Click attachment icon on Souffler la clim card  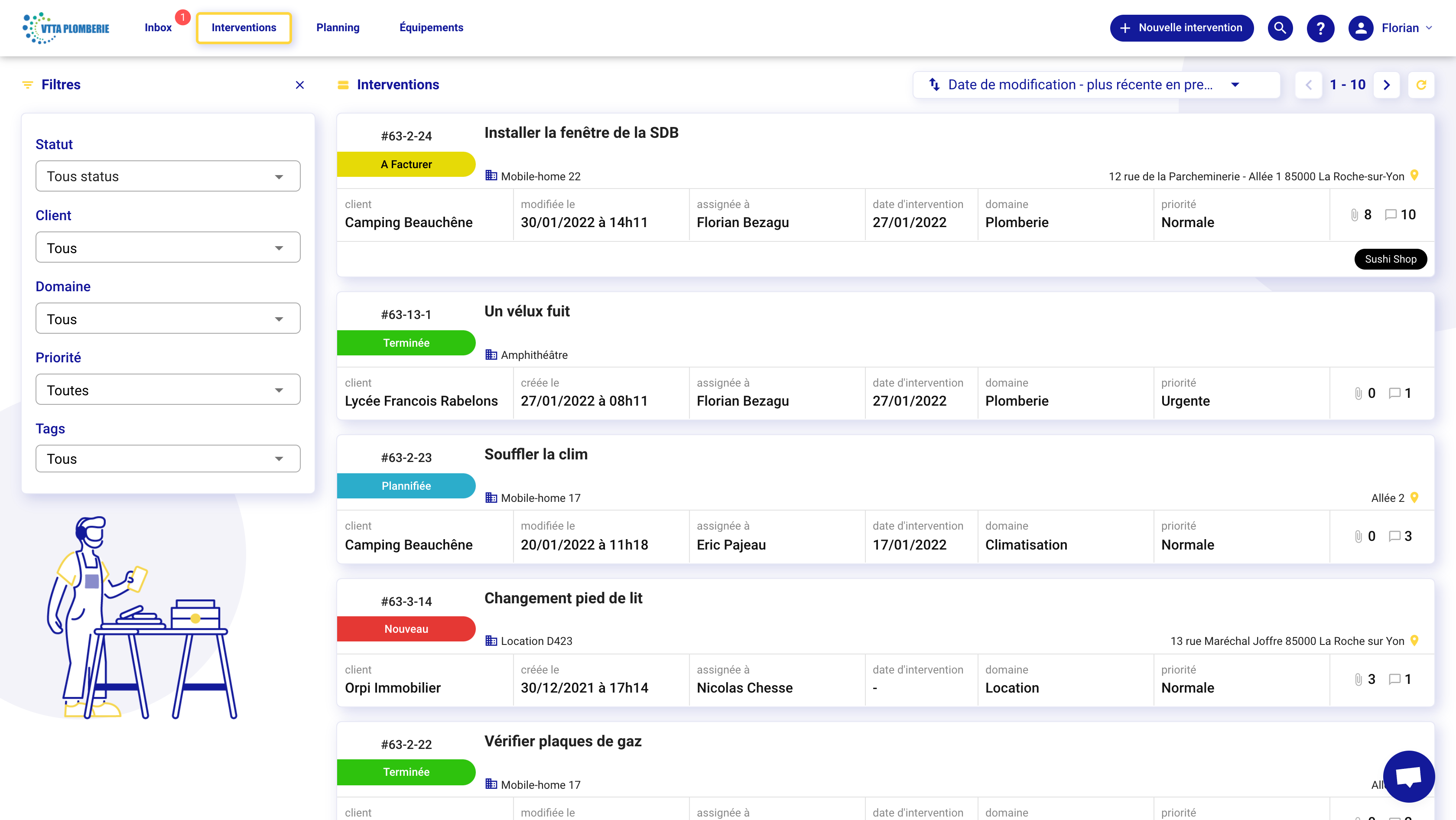pyautogui.click(x=1359, y=536)
